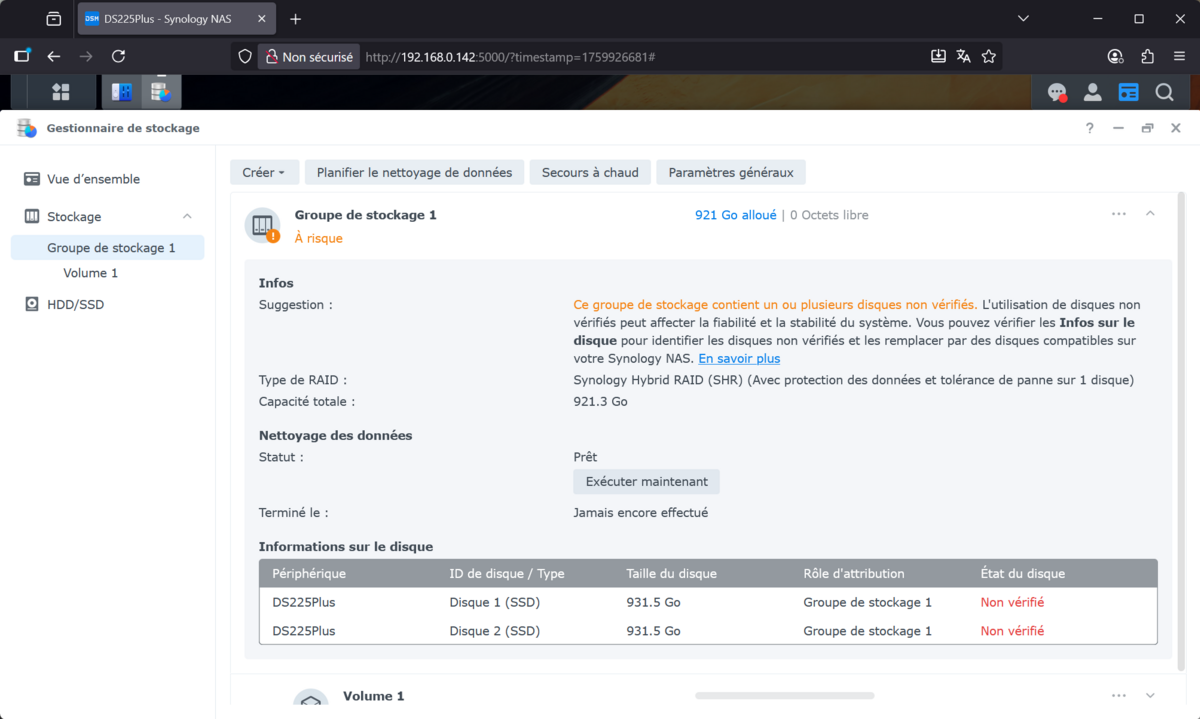Click the Non sécurisé shield padlock indicator
The image size is (1200, 719).
point(308,56)
